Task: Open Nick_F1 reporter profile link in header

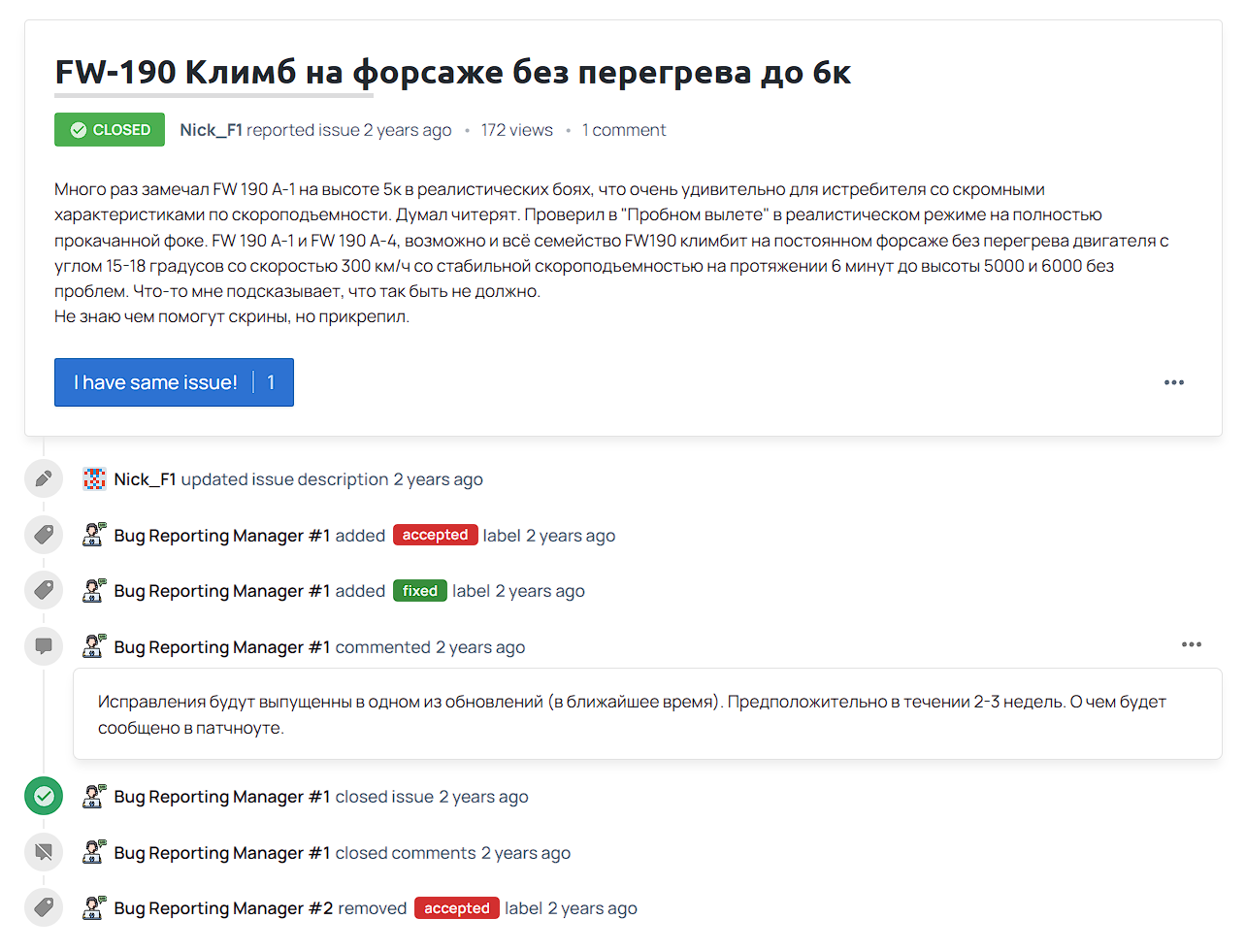Action: [211, 130]
